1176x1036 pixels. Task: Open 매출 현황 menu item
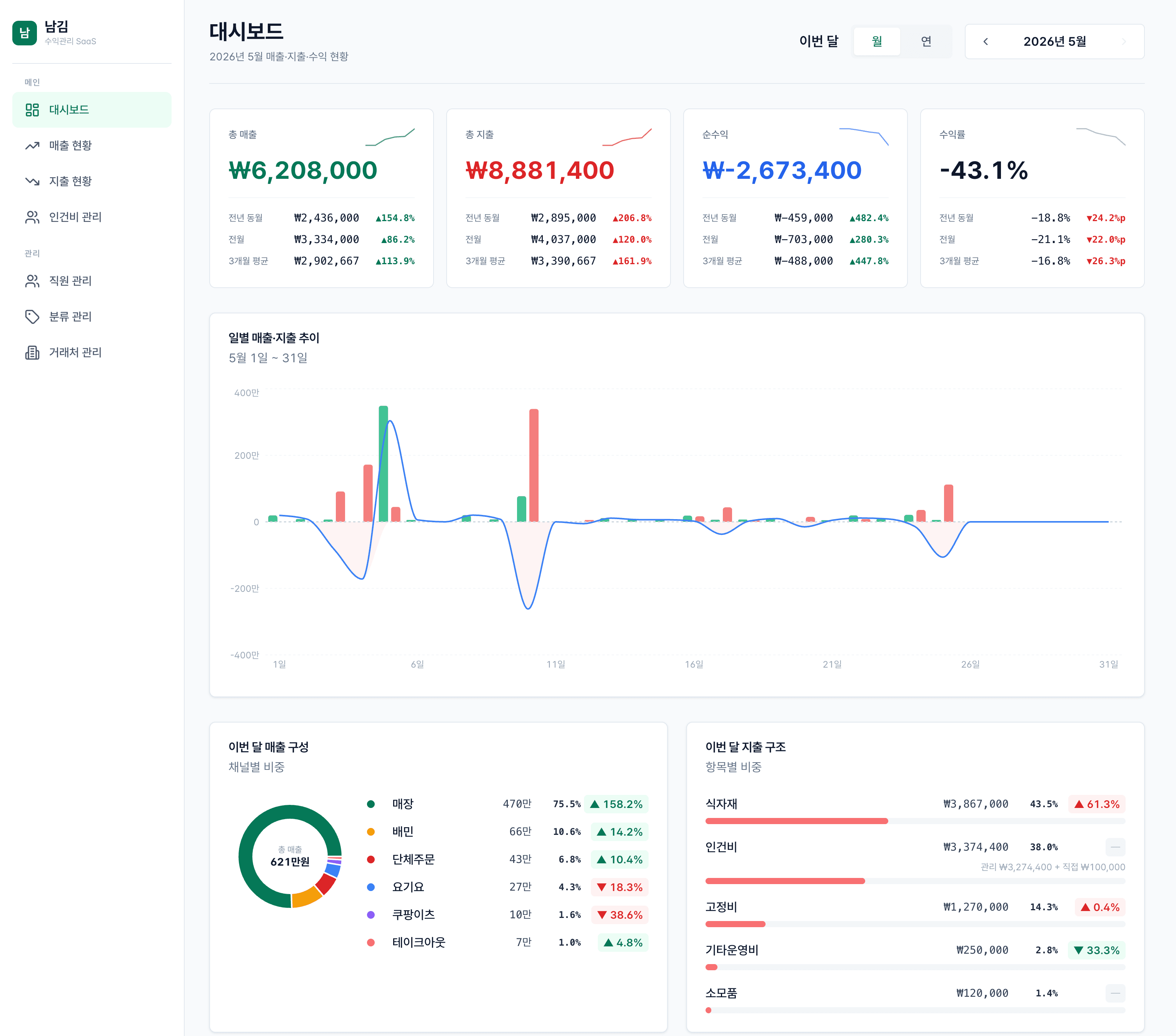[92, 145]
